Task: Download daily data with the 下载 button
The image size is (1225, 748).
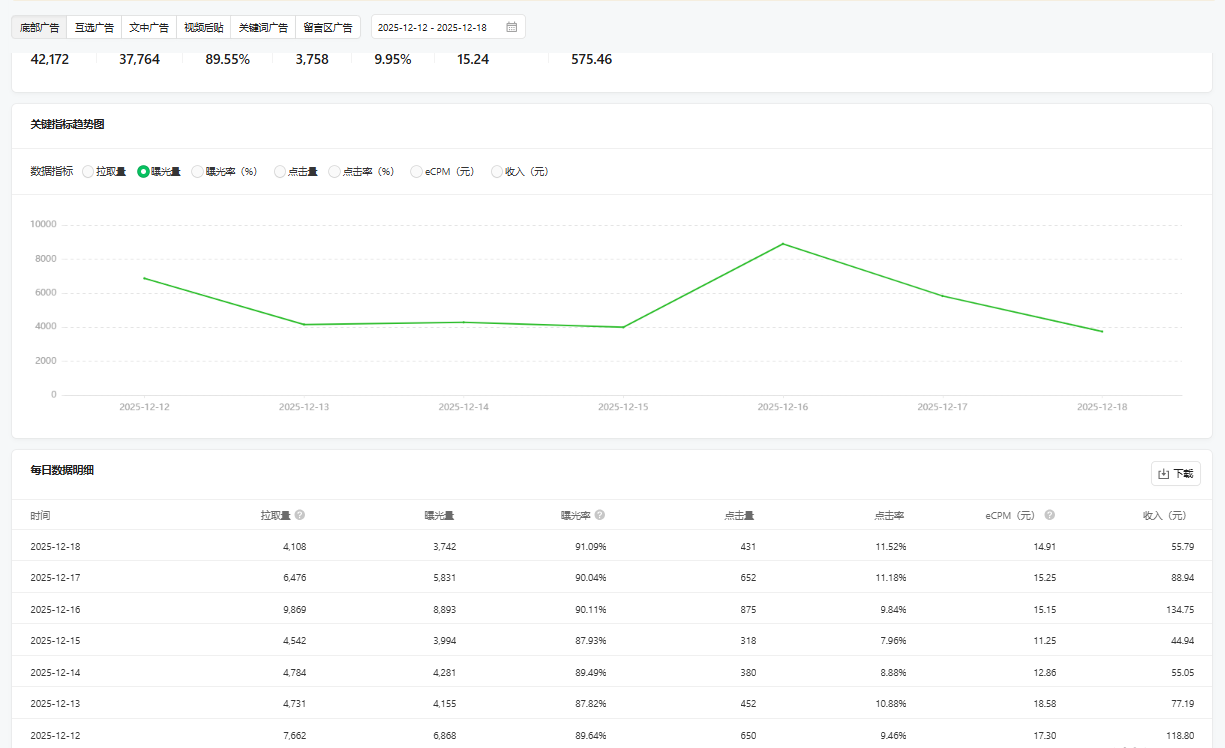Action: (x=1176, y=474)
